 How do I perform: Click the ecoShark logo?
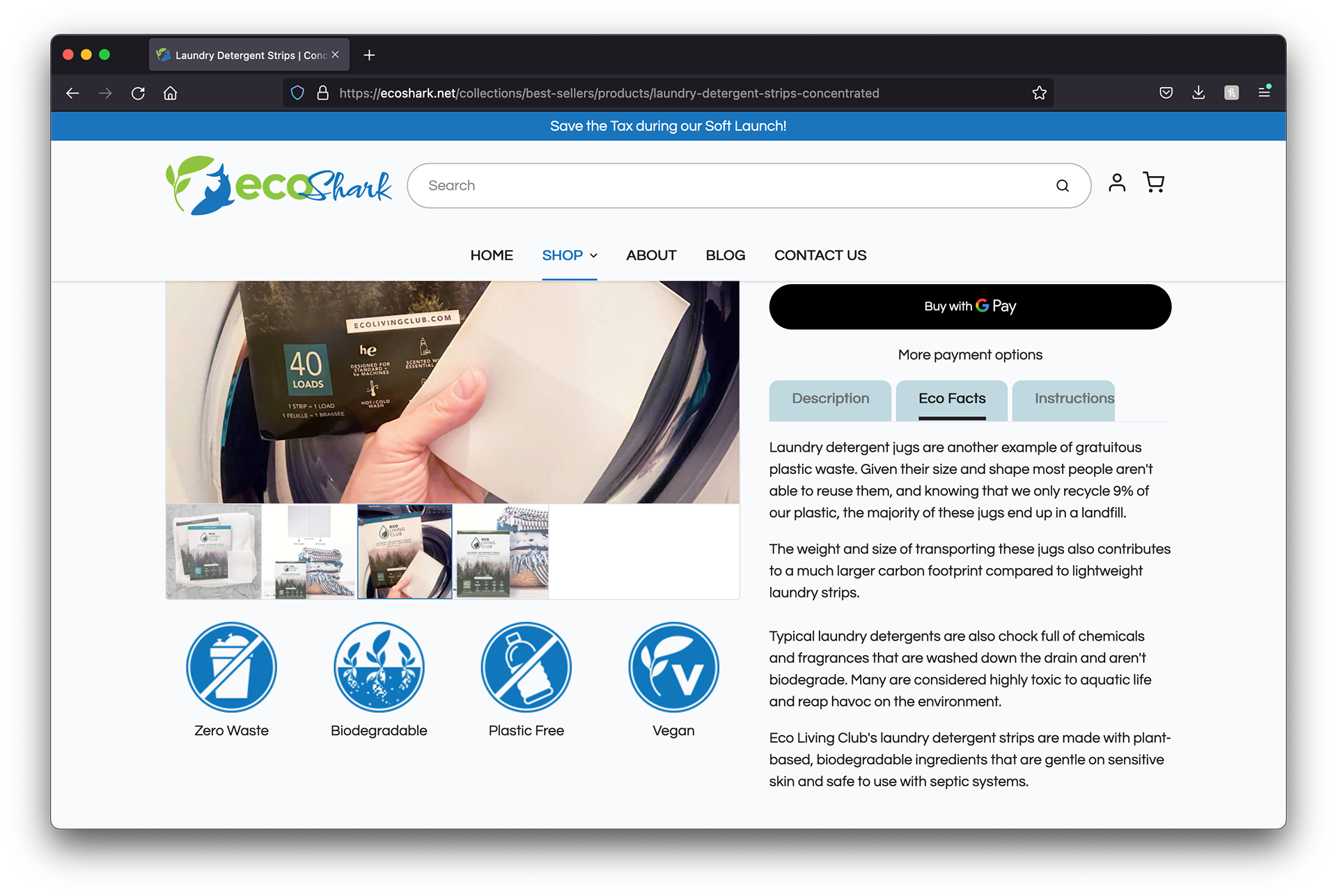pos(279,185)
